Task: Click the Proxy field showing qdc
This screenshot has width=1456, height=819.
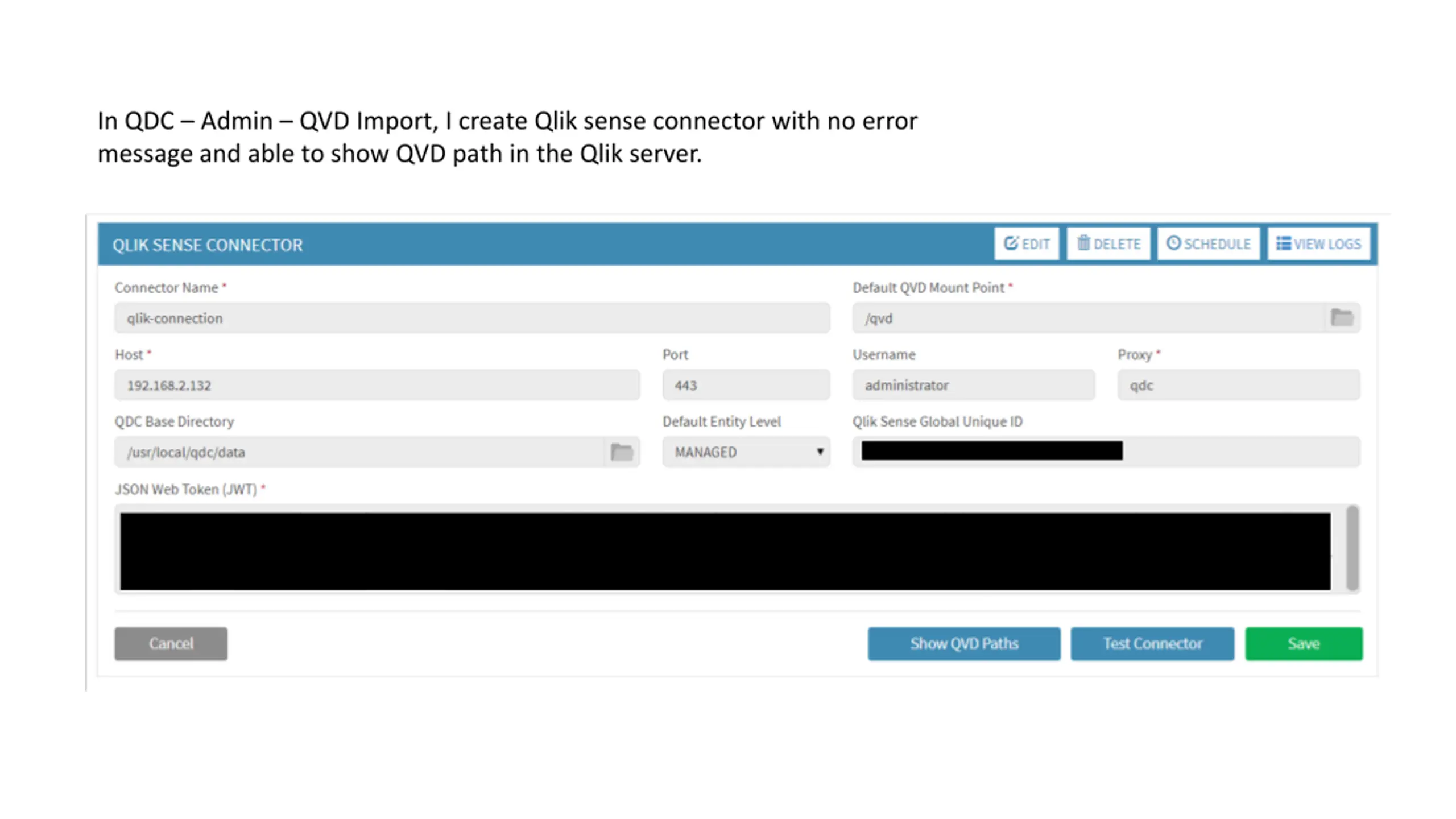Action: (1238, 385)
